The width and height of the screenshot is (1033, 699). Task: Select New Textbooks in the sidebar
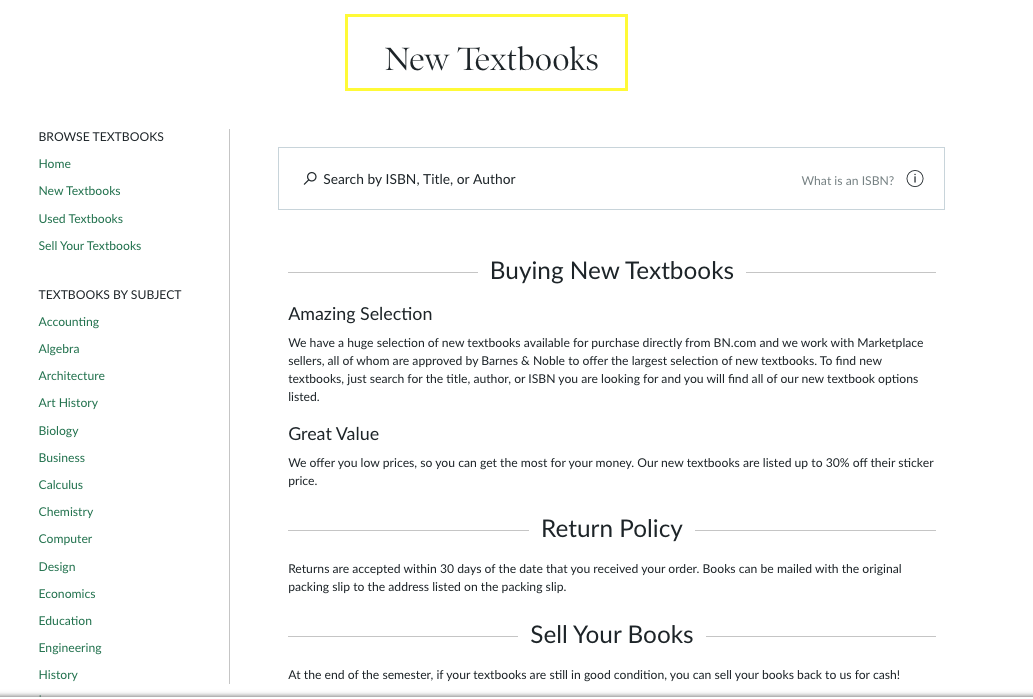click(x=79, y=190)
